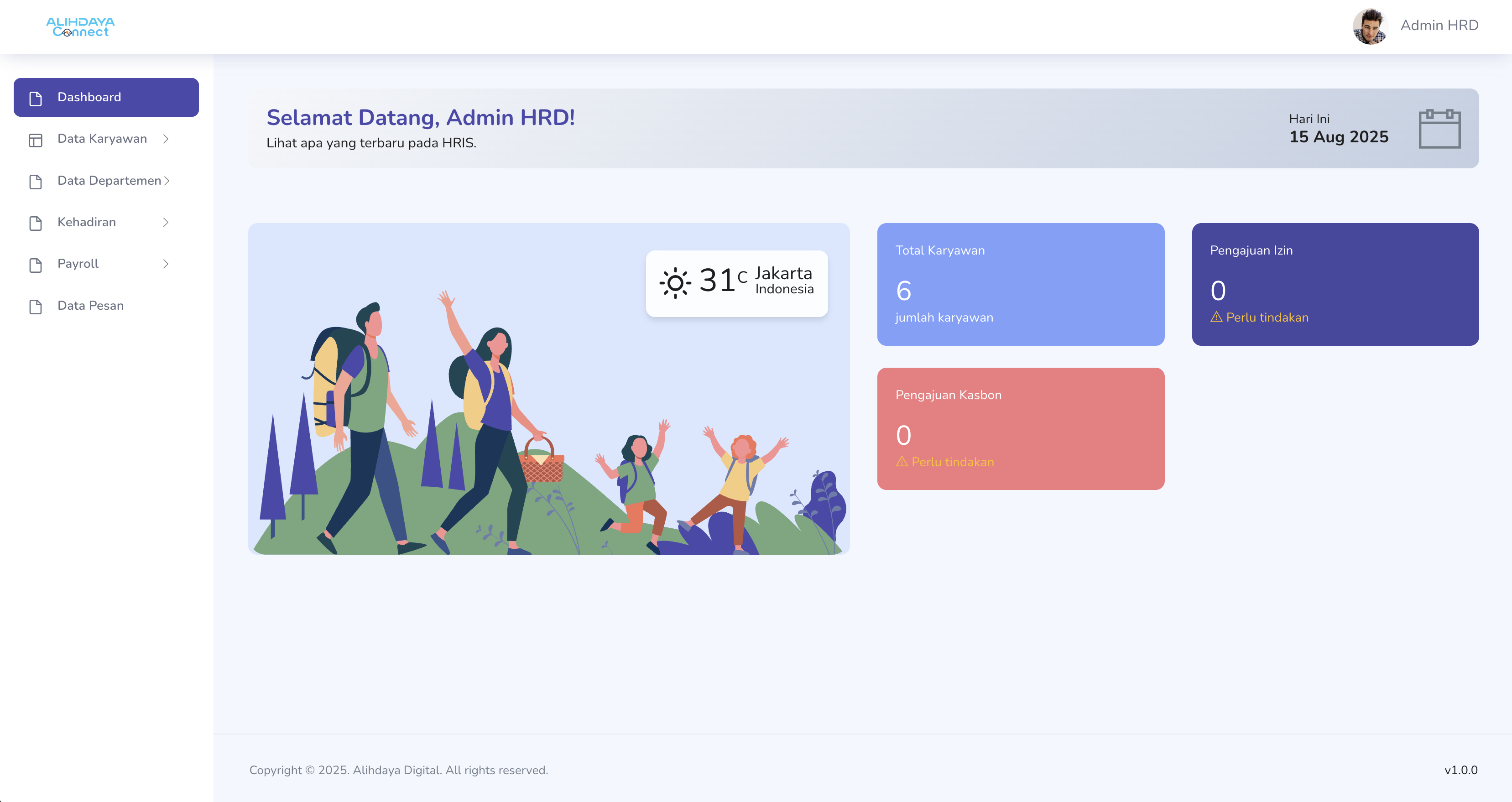Click the Admin HRD profile picture
The width and height of the screenshot is (1512, 802).
click(1370, 26)
